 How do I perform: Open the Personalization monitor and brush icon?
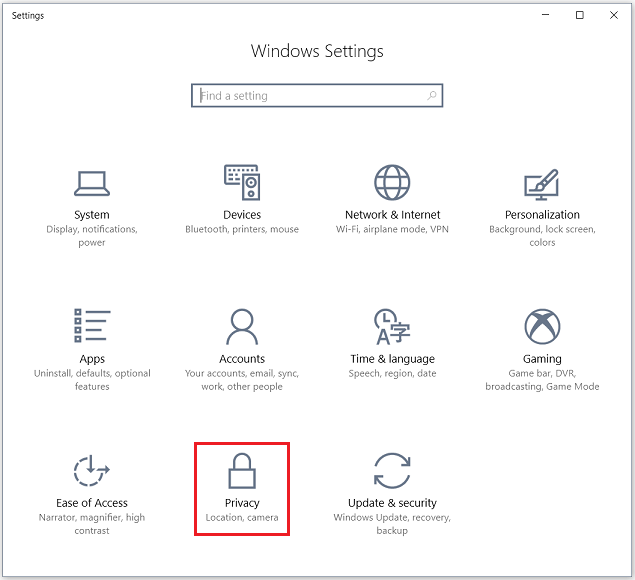[x=542, y=184]
